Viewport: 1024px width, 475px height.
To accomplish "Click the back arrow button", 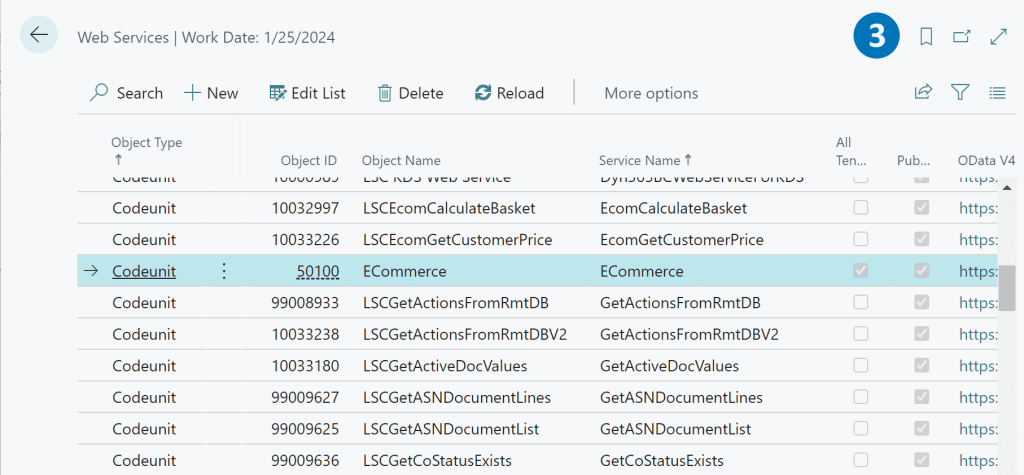I will pyautogui.click(x=39, y=35).
